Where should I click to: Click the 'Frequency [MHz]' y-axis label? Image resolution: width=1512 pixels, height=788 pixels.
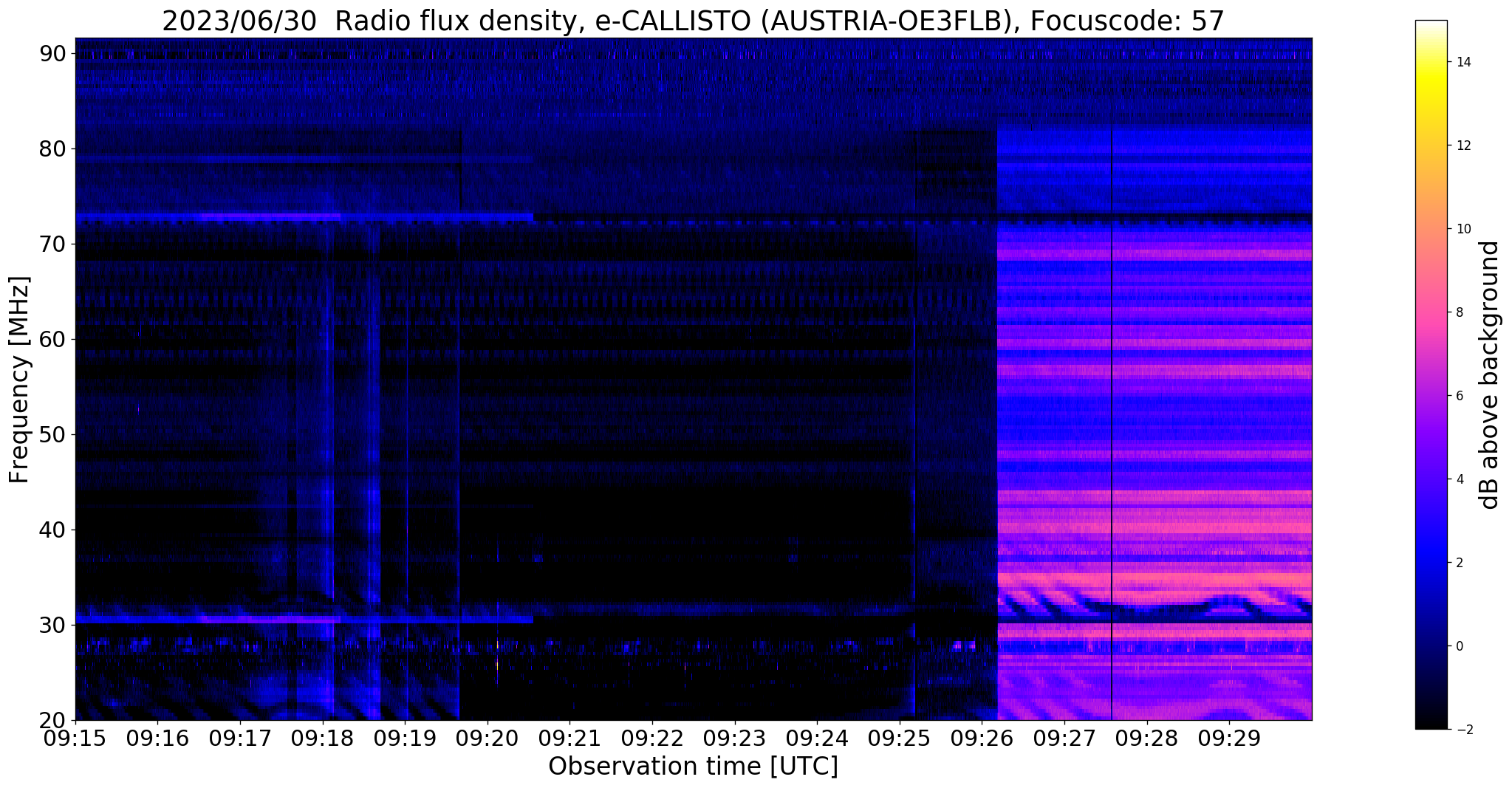[20, 380]
